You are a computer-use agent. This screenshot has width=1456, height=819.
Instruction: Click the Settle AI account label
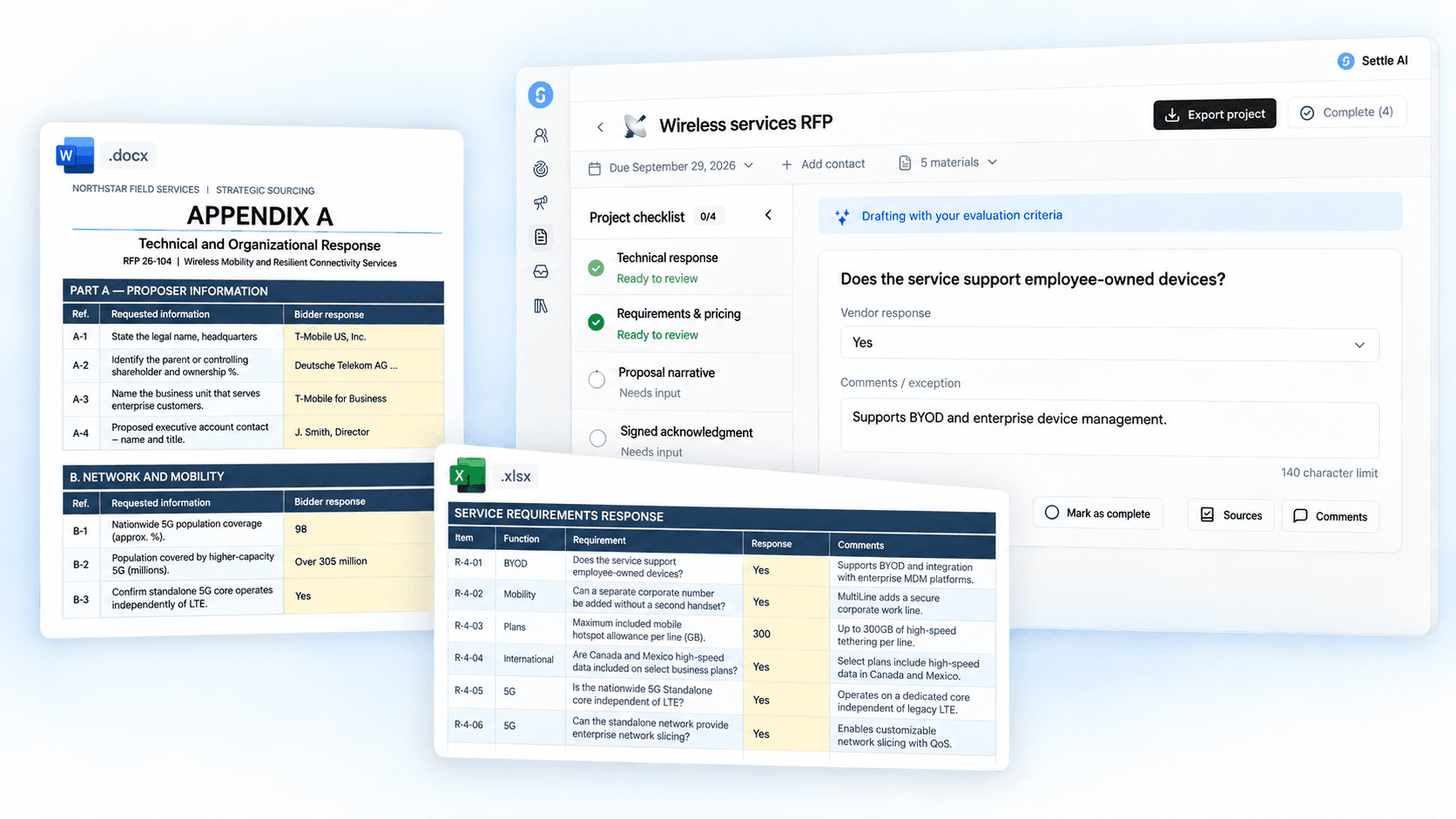click(1385, 60)
